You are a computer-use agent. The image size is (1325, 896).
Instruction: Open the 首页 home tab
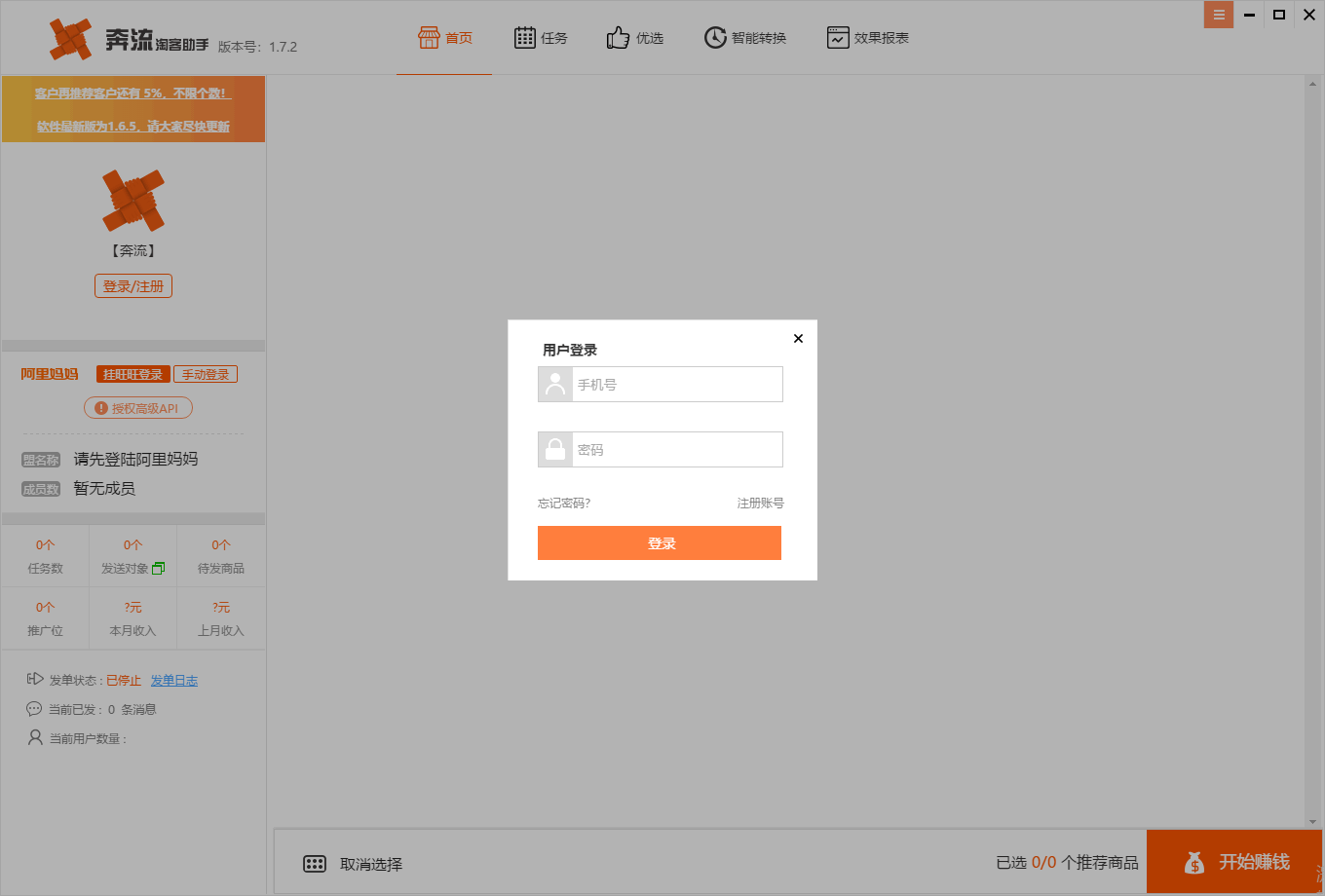pos(444,38)
